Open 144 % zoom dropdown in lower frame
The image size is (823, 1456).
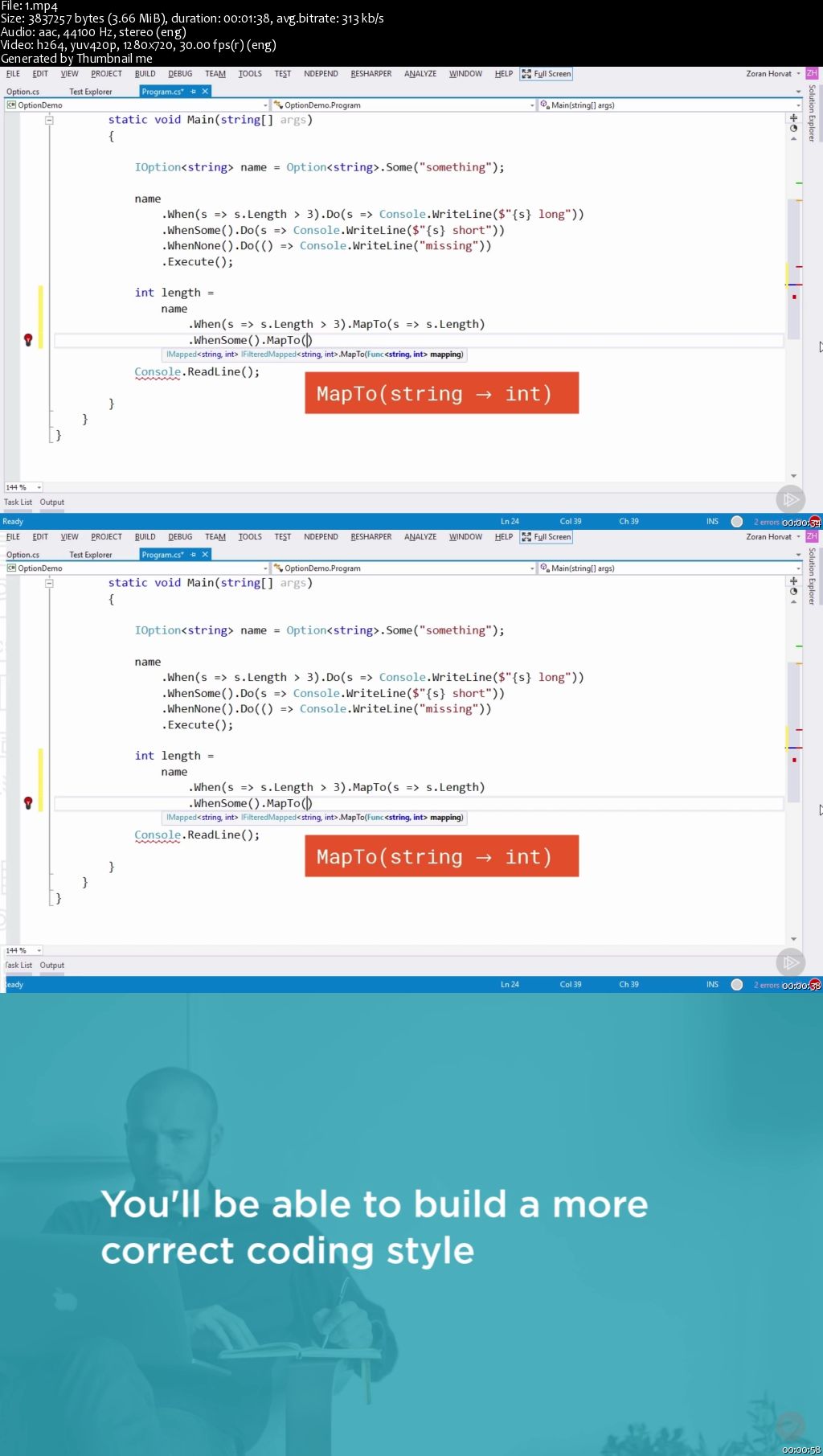coord(39,951)
